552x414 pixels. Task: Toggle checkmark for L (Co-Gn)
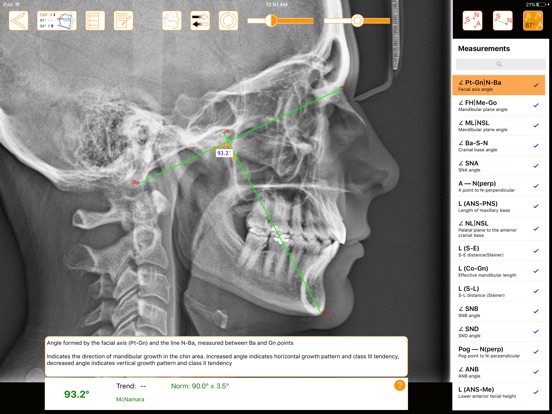[536, 271]
